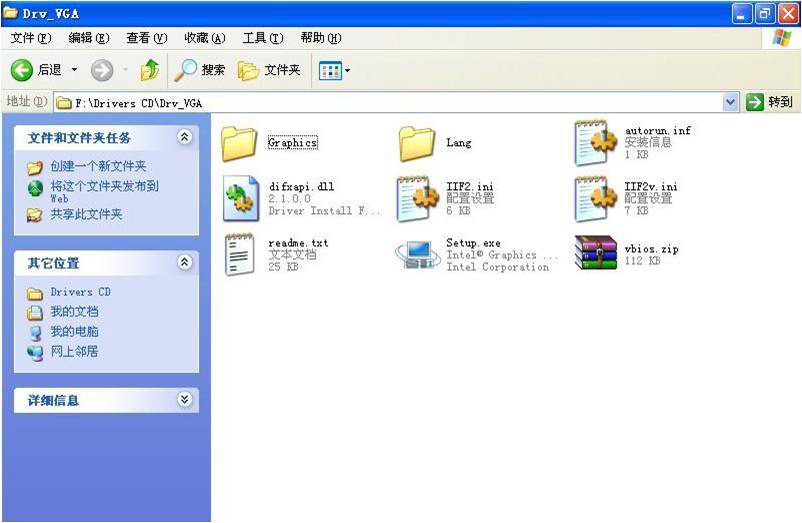Click the IIF2.ini configuration file
The height and width of the screenshot is (523, 802).
[x=418, y=198]
